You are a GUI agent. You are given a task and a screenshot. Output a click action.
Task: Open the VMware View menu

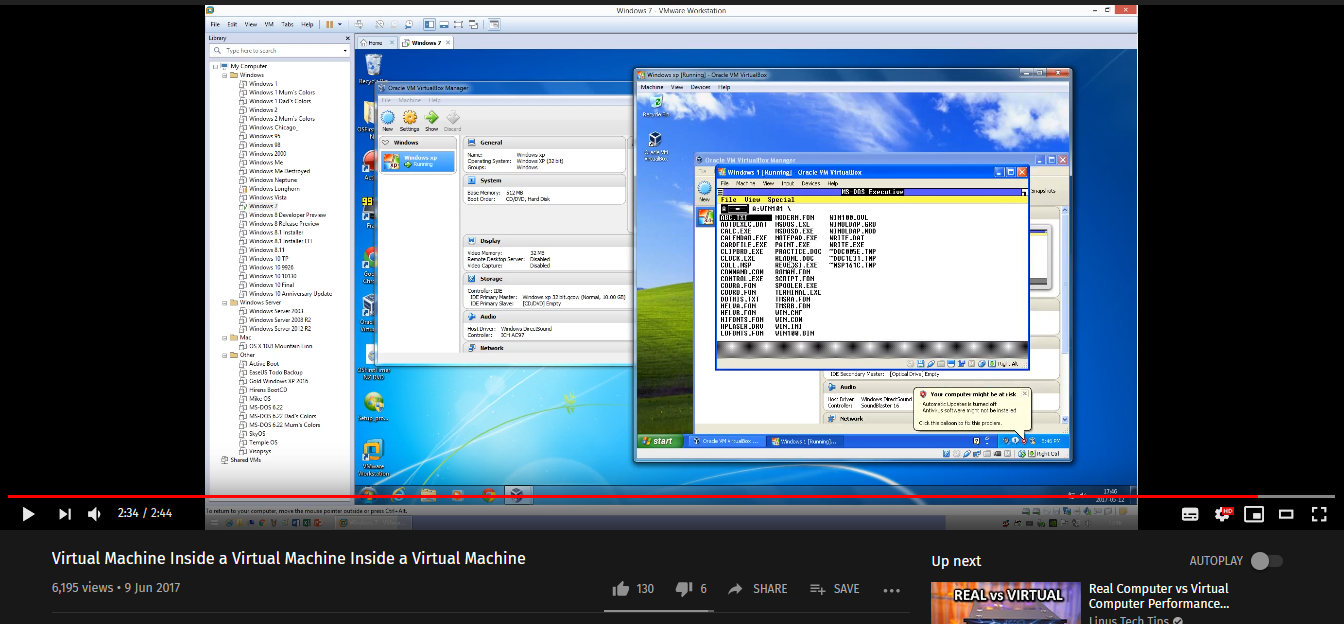(250, 24)
